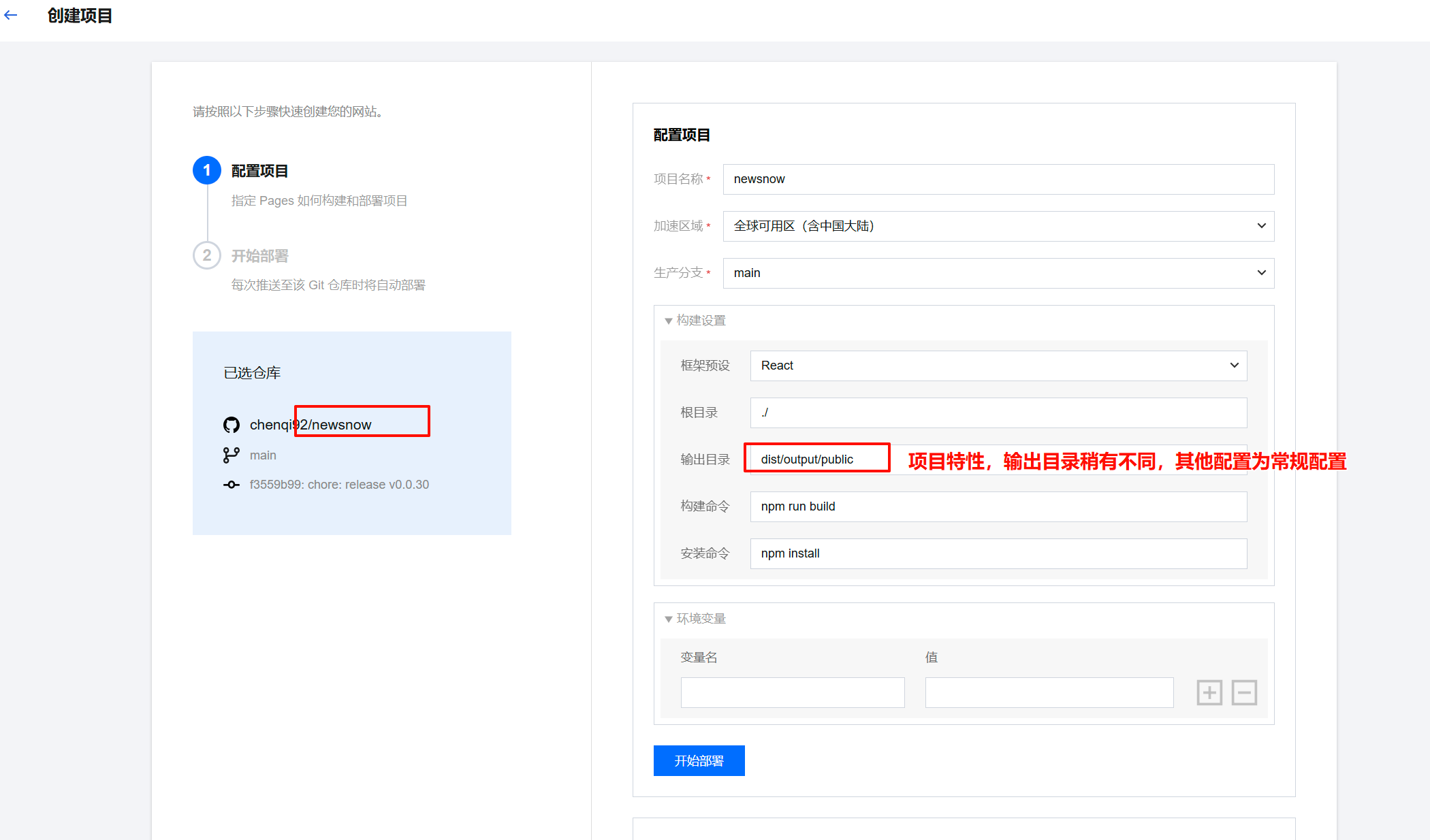The image size is (1430, 840).
Task: Click the 加速区域 field label
Action: pos(678,226)
